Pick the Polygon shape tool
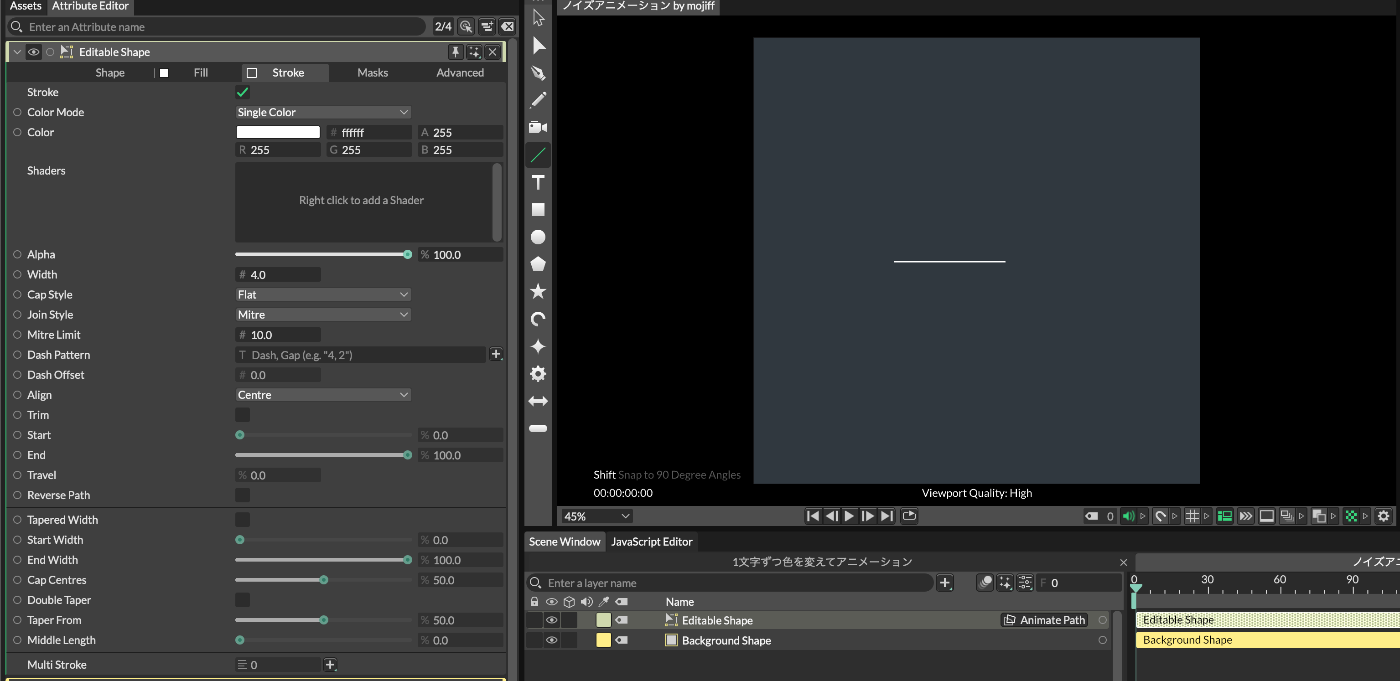This screenshot has width=1400, height=681. (x=538, y=264)
